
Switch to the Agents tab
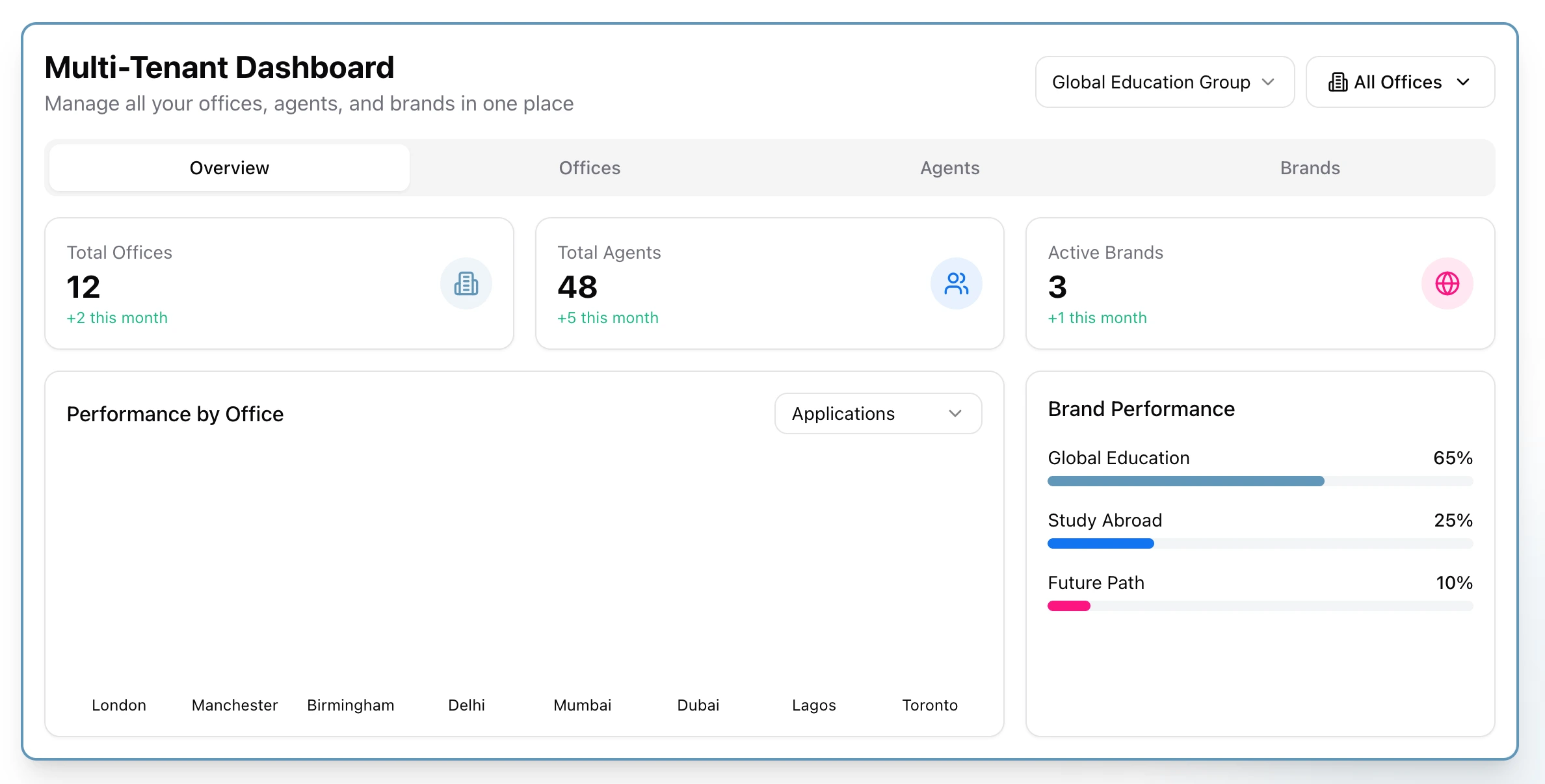point(949,168)
